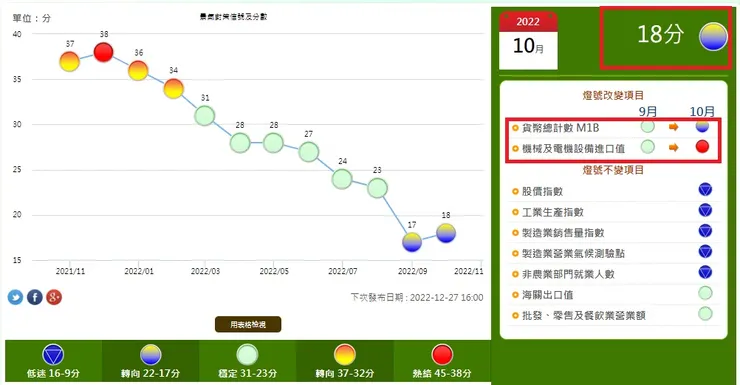Select the 2022/09 data point scoring 17

[x=412, y=242]
